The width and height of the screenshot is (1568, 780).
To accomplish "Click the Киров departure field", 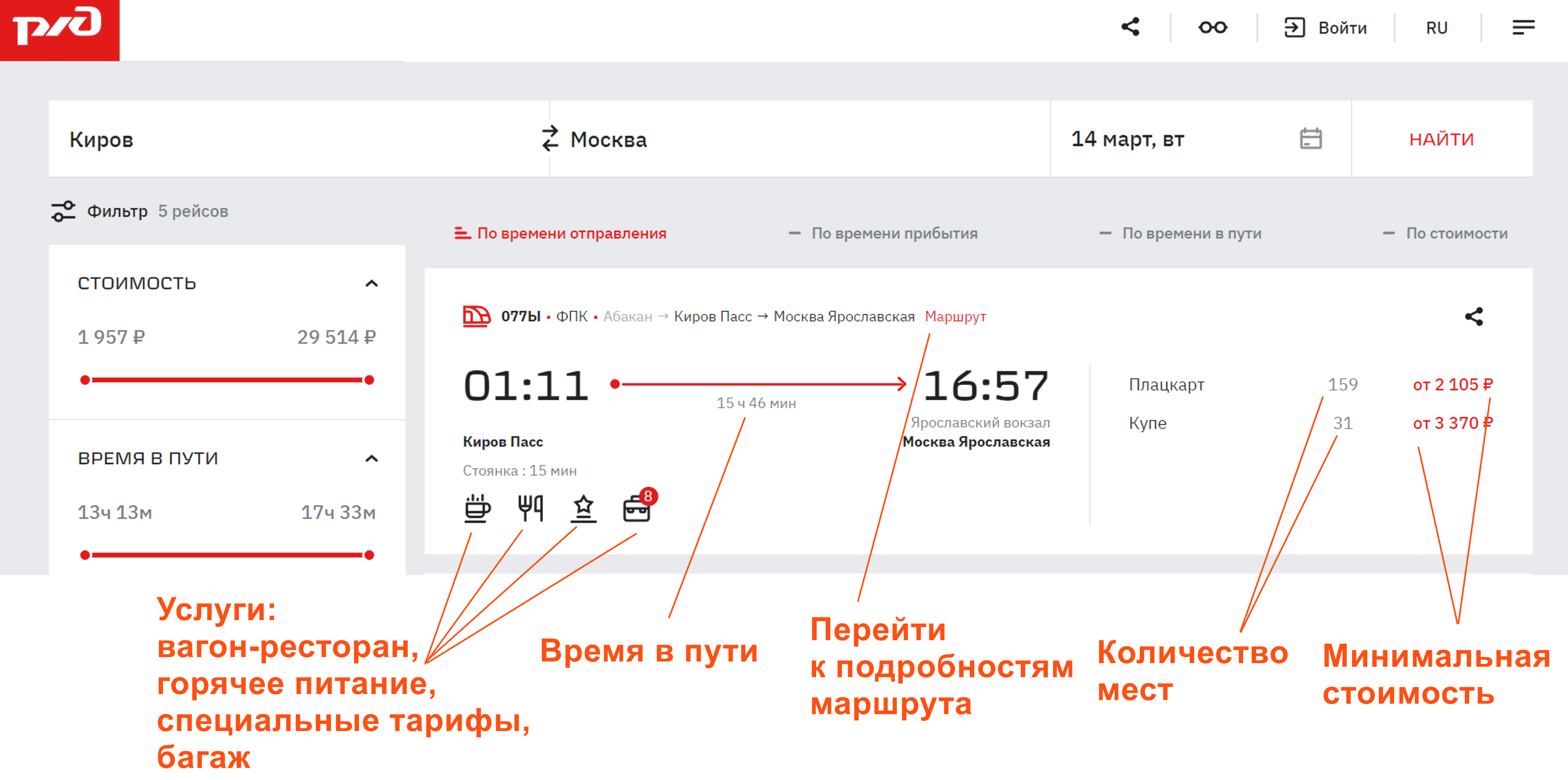I will point(298,139).
